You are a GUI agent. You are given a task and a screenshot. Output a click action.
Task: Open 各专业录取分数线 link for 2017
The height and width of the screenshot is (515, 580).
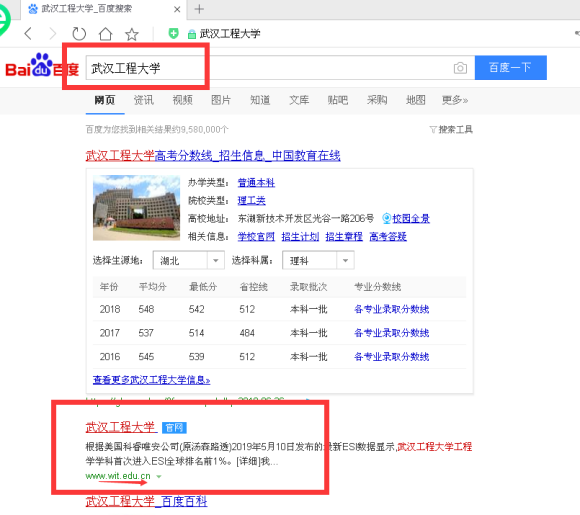coord(391,333)
